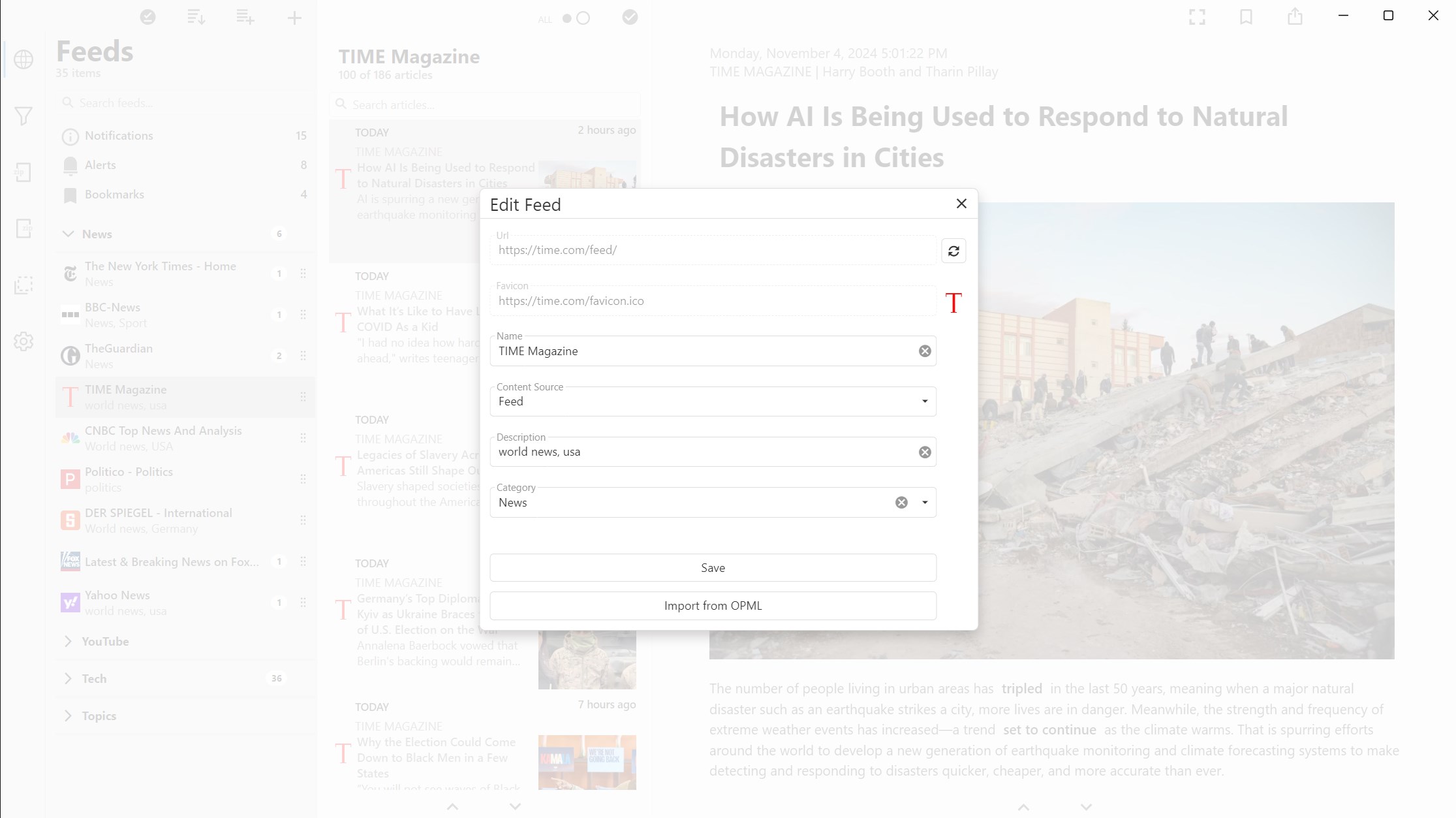This screenshot has height=818, width=1456.
Task: Close the Edit Feed dialog
Action: 961,204
